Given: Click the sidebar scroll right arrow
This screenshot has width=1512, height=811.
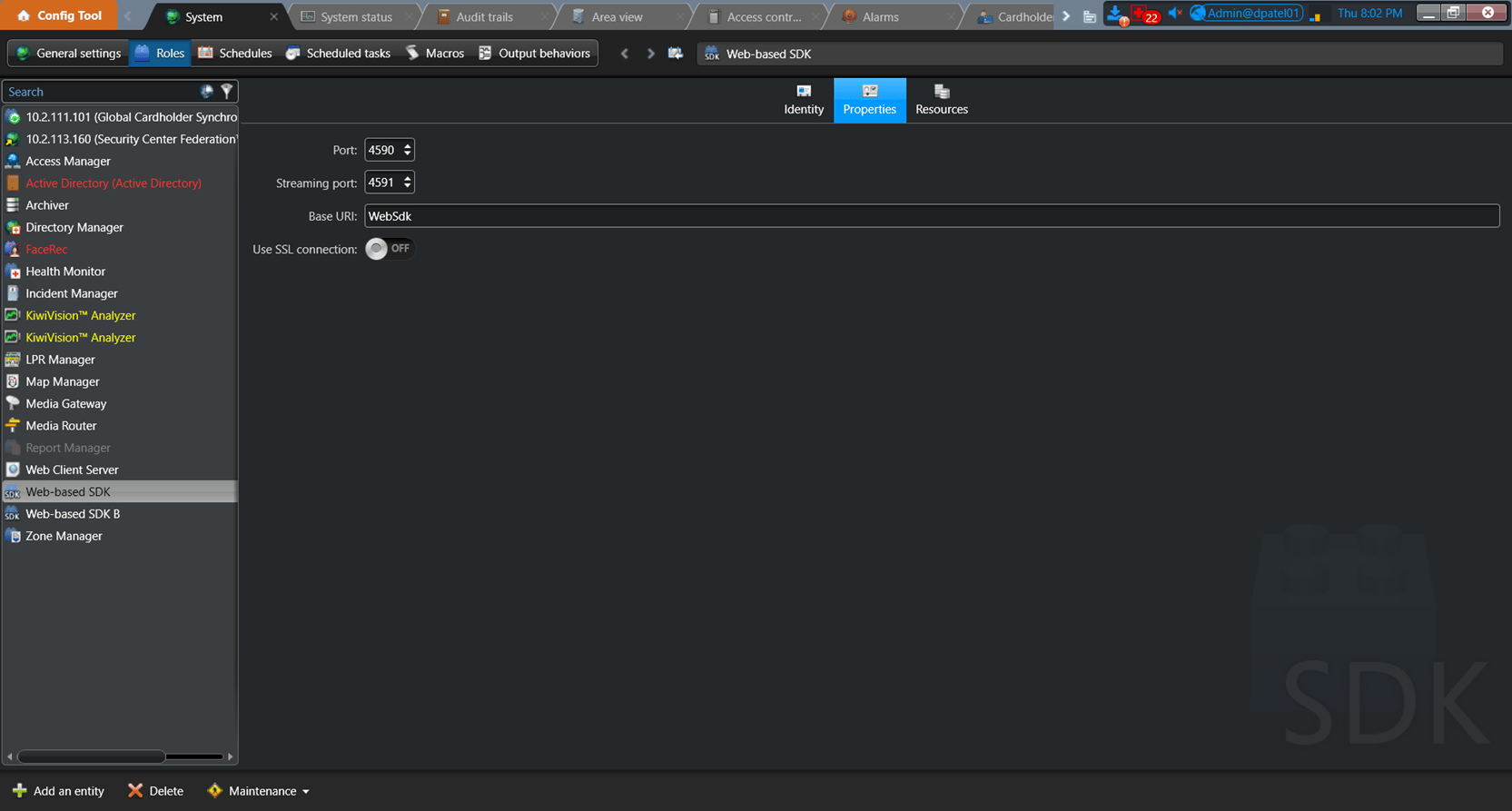Looking at the screenshot, I should point(231,757).
